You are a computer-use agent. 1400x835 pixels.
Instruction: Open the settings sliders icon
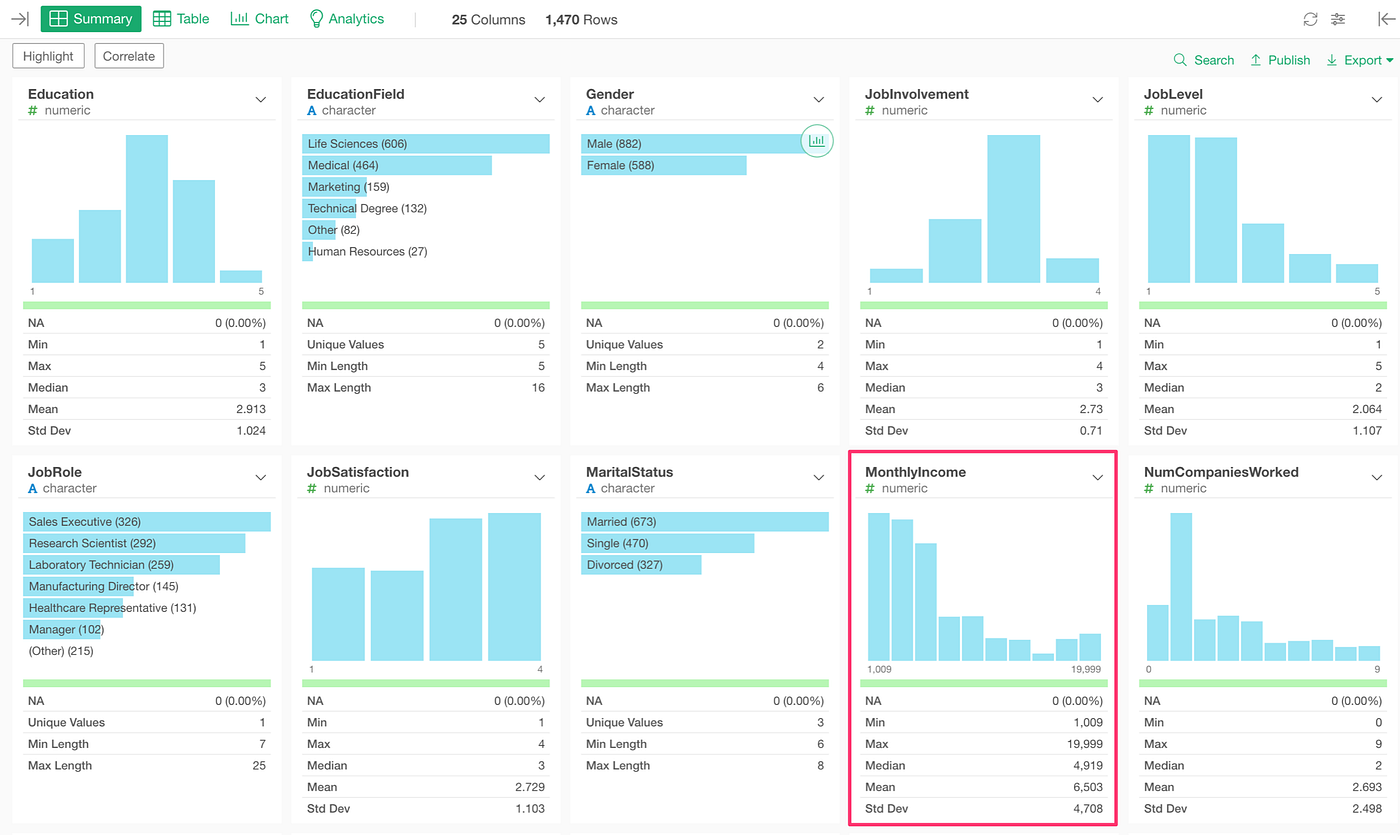pyautogui.click(x=1338, y=19)
